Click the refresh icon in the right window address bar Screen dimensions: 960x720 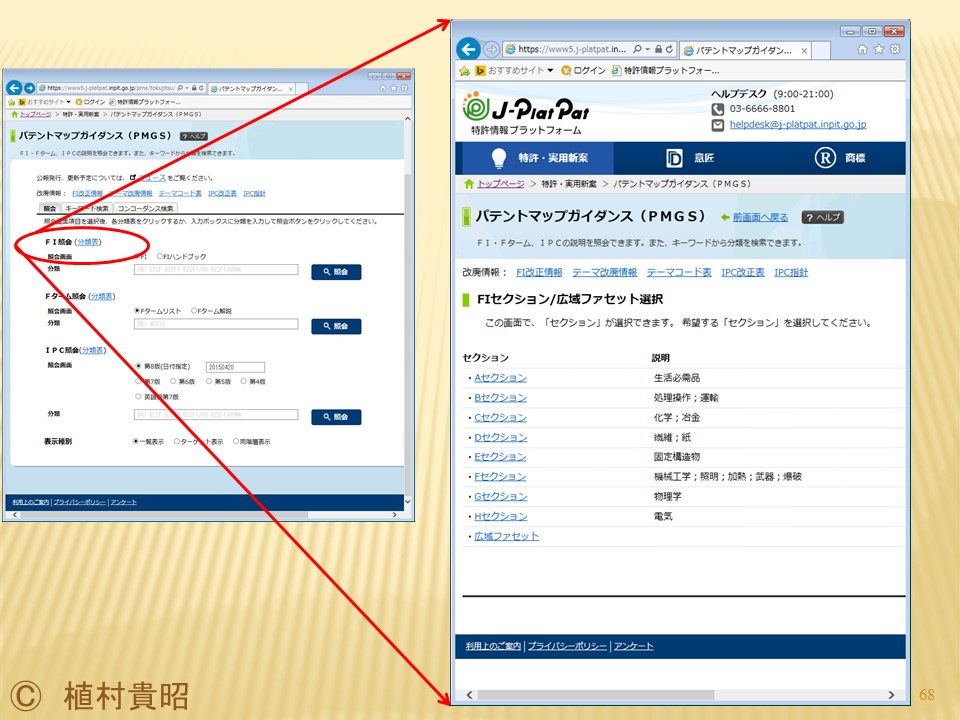coord(670,49)
